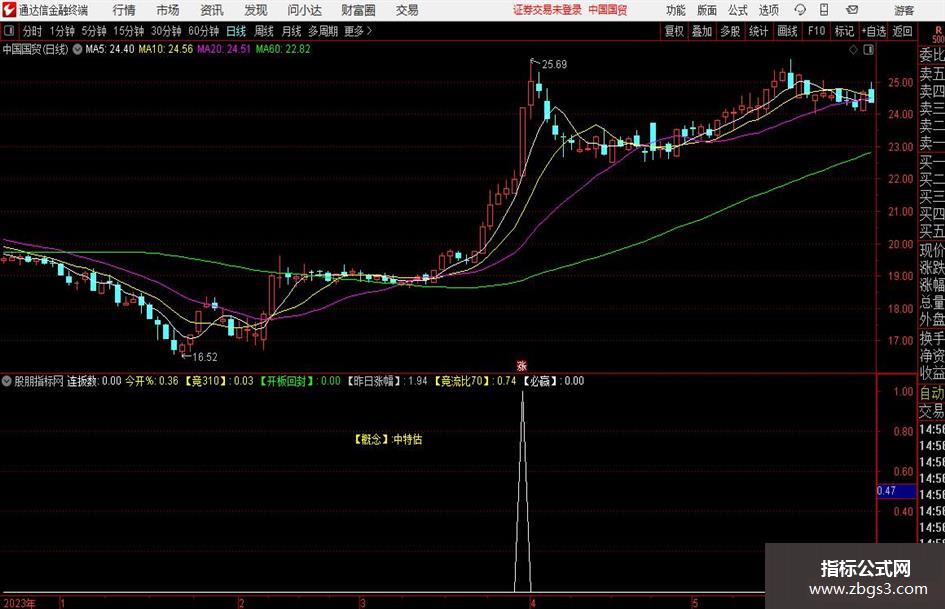This screenshot has width=945, height=609.
Task: Open the 公式 menu
Action: (737, 10)
